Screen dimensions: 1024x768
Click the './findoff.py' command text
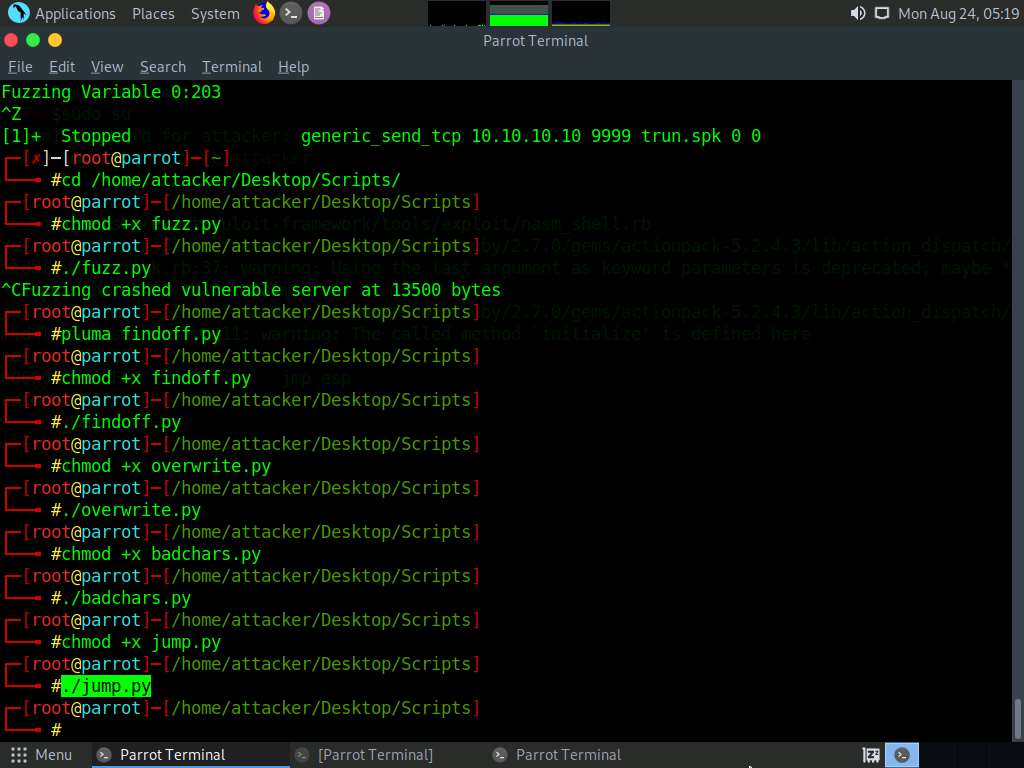[x=121, y=422]
